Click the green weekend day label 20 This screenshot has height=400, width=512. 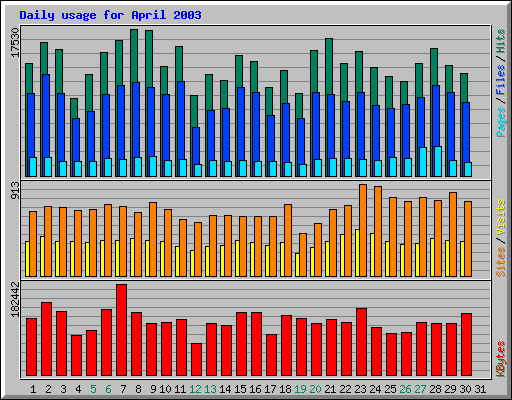[315, 389]
